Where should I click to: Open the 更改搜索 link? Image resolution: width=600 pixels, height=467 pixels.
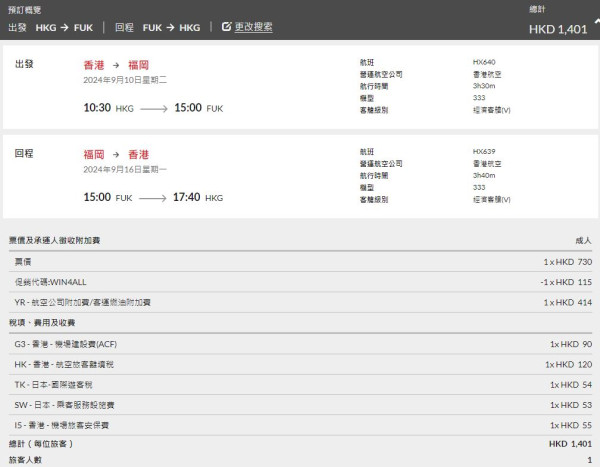coord(253,27)
